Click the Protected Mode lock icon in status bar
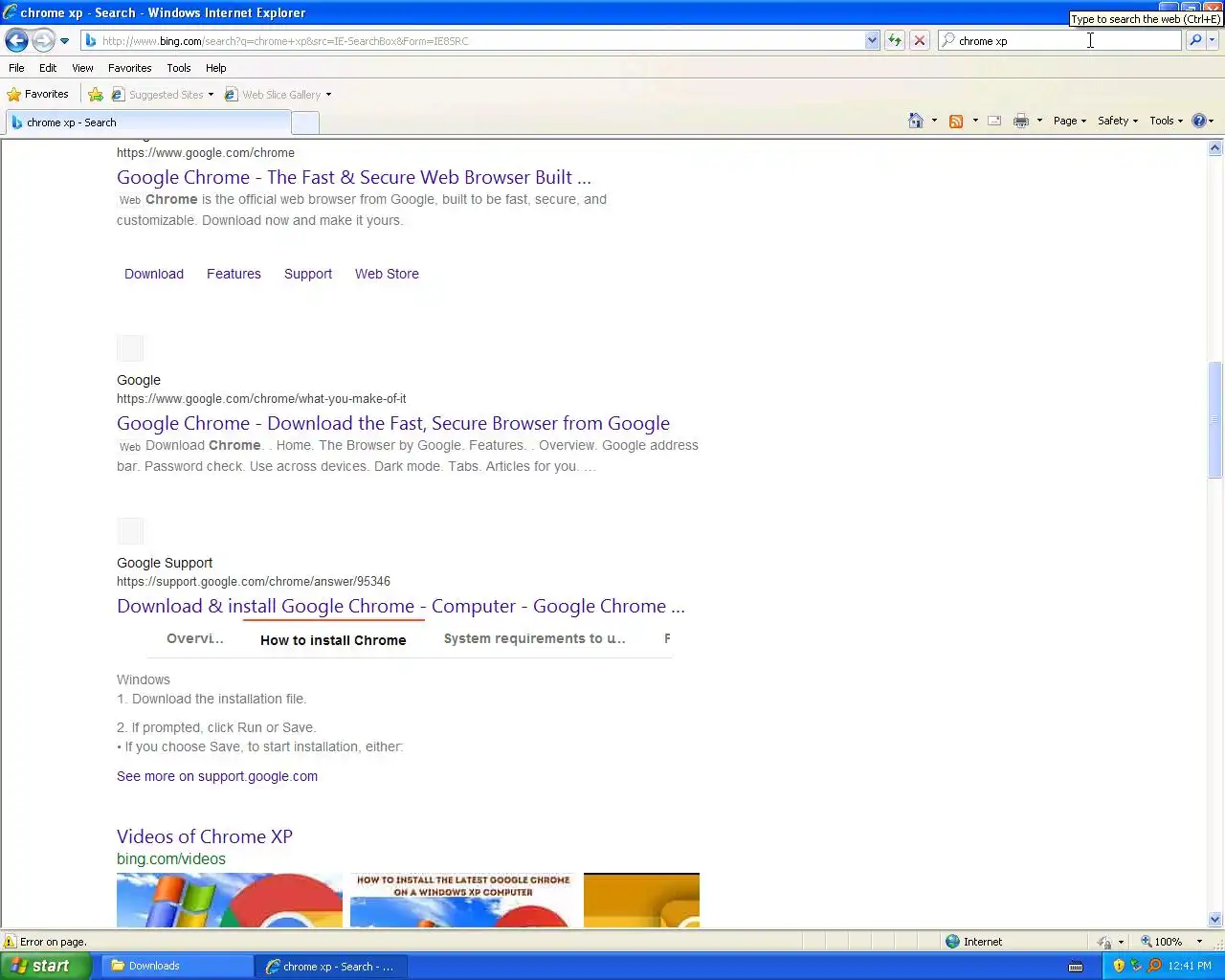This screenshot has height=980, width=1225. tap(1104, 942)
